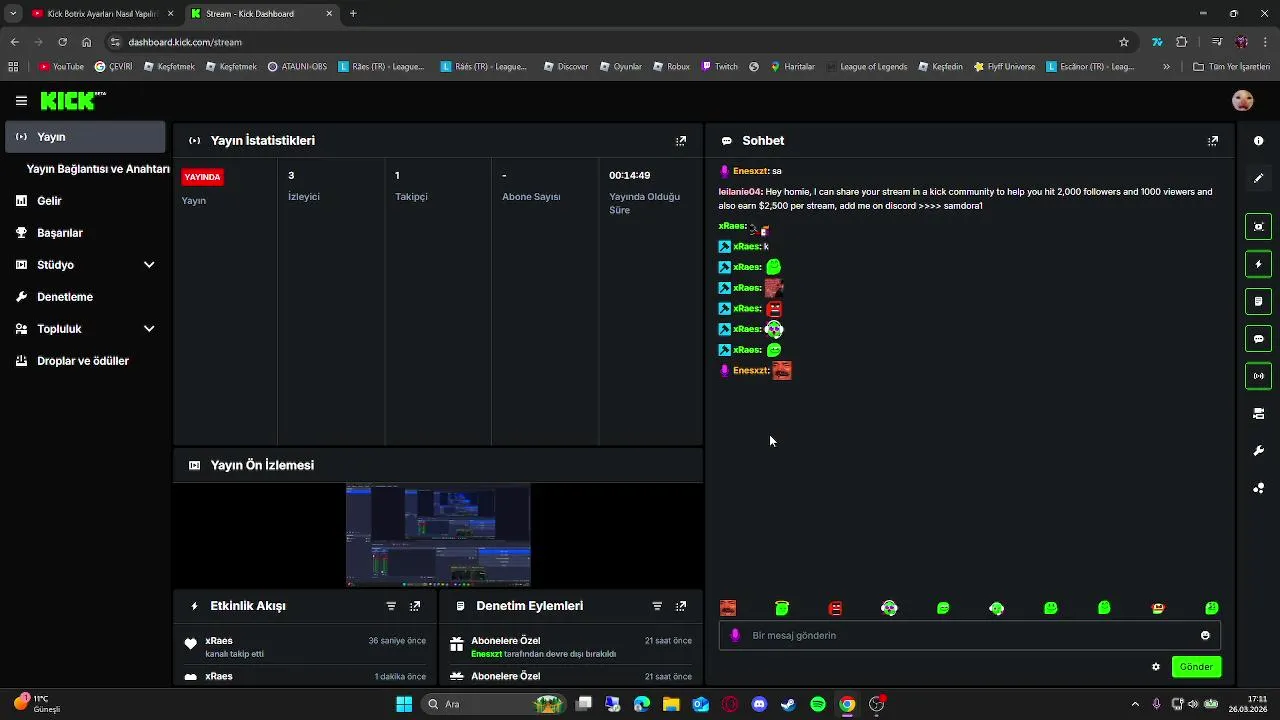Toggle the document moderation actions widget
1280x720 pixels.
tap(1258, 301)
